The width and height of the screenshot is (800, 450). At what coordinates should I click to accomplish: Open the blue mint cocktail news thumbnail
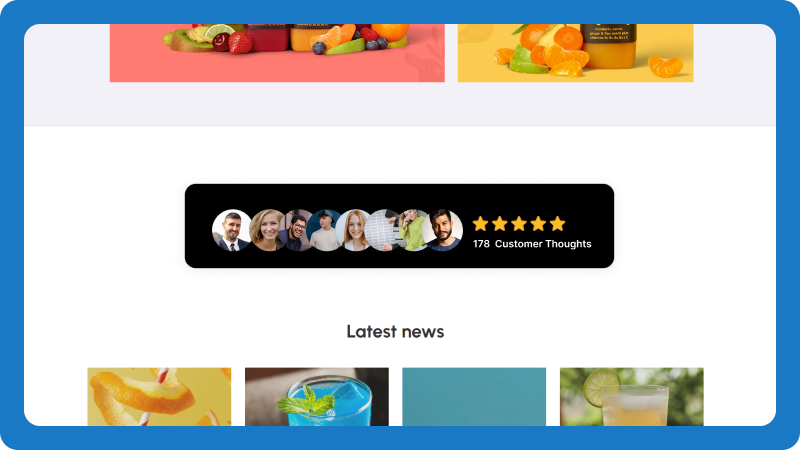[x=317, y=396]
